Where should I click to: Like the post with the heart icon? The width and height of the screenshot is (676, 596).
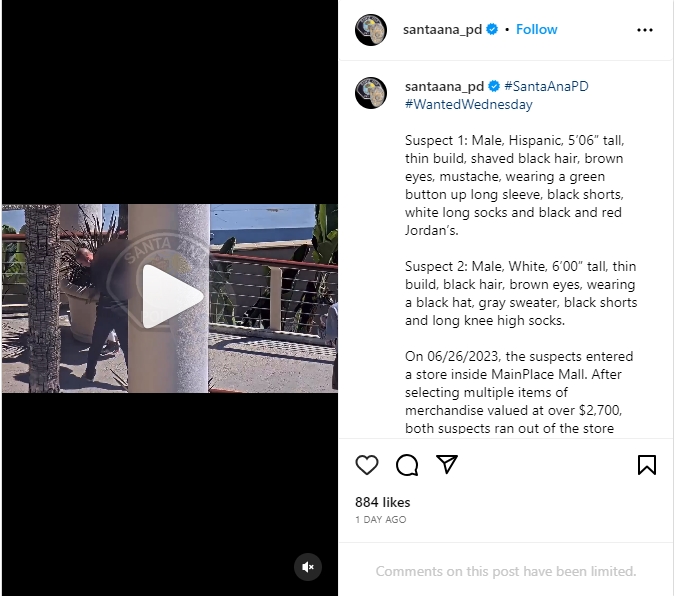pos(367,465)
